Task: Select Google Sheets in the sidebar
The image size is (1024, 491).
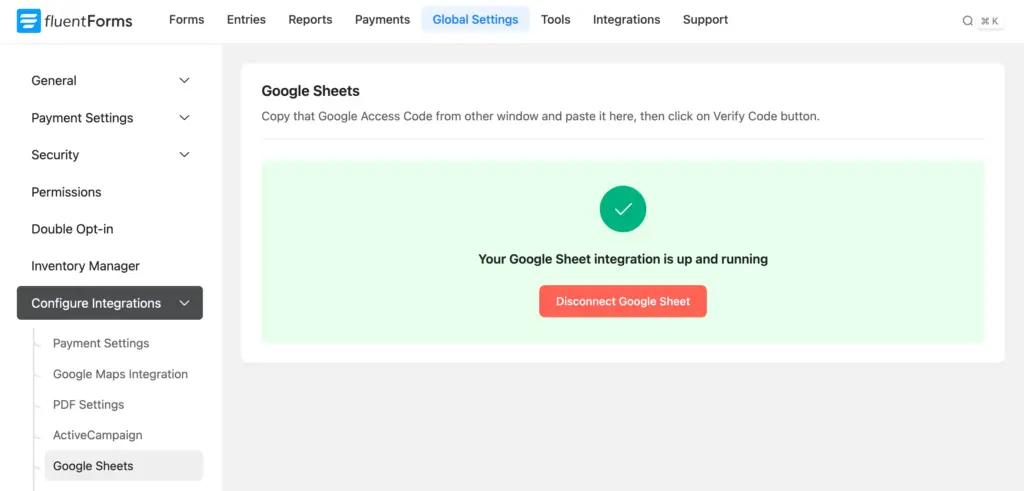Action: (123, 466)
